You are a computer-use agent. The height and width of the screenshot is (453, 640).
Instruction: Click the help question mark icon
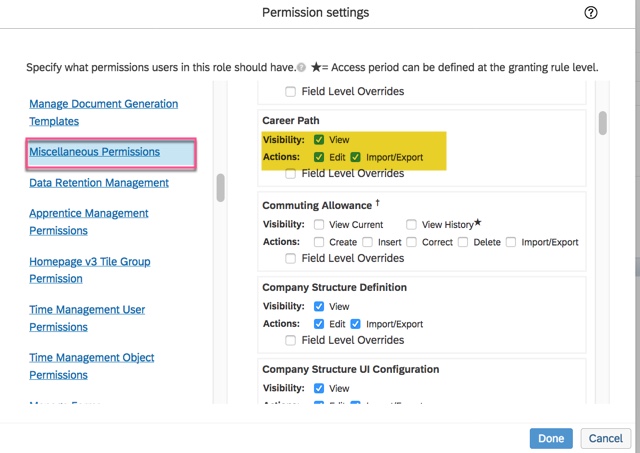[x=590, y=13]
